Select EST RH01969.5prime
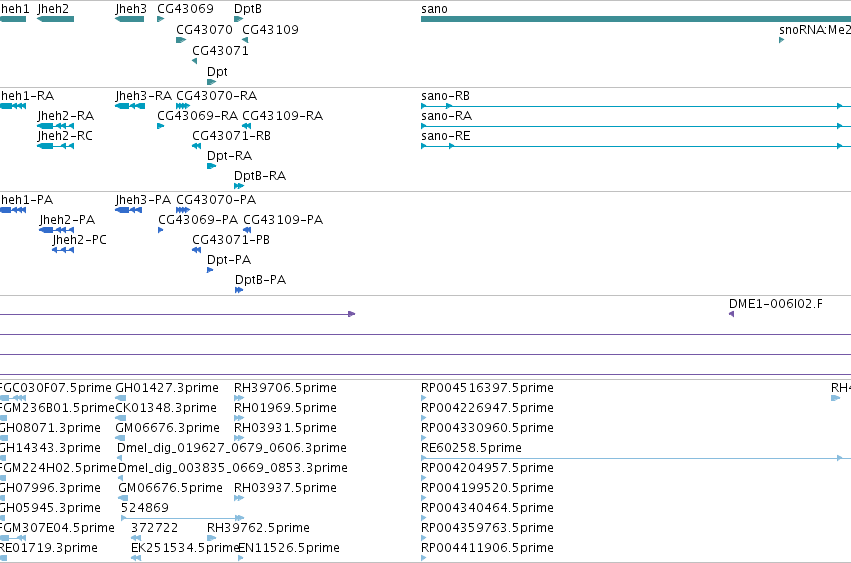The height and width of the screenshot is (563, 851). point(285,408)
